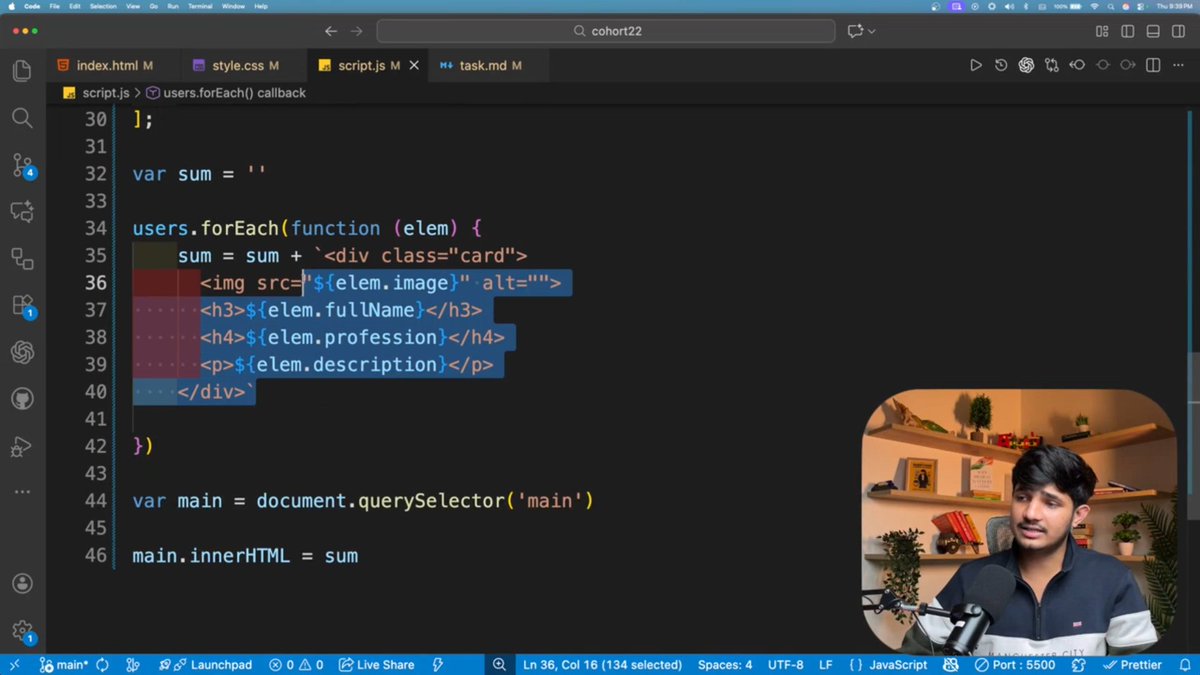Click the battery level indicator in the menu bar

pos(1067,6)
